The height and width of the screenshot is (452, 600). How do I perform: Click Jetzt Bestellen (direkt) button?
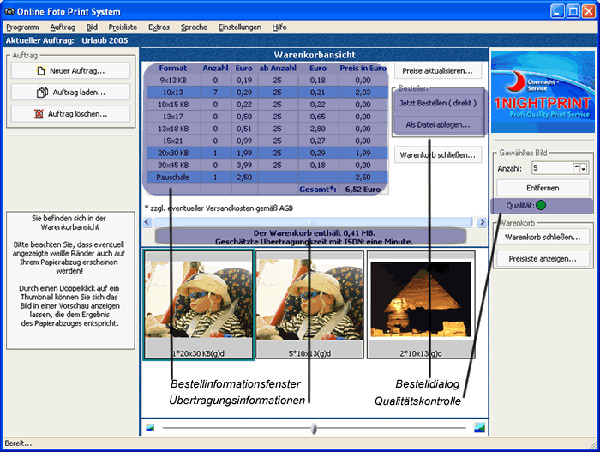(x=438, y=103)
